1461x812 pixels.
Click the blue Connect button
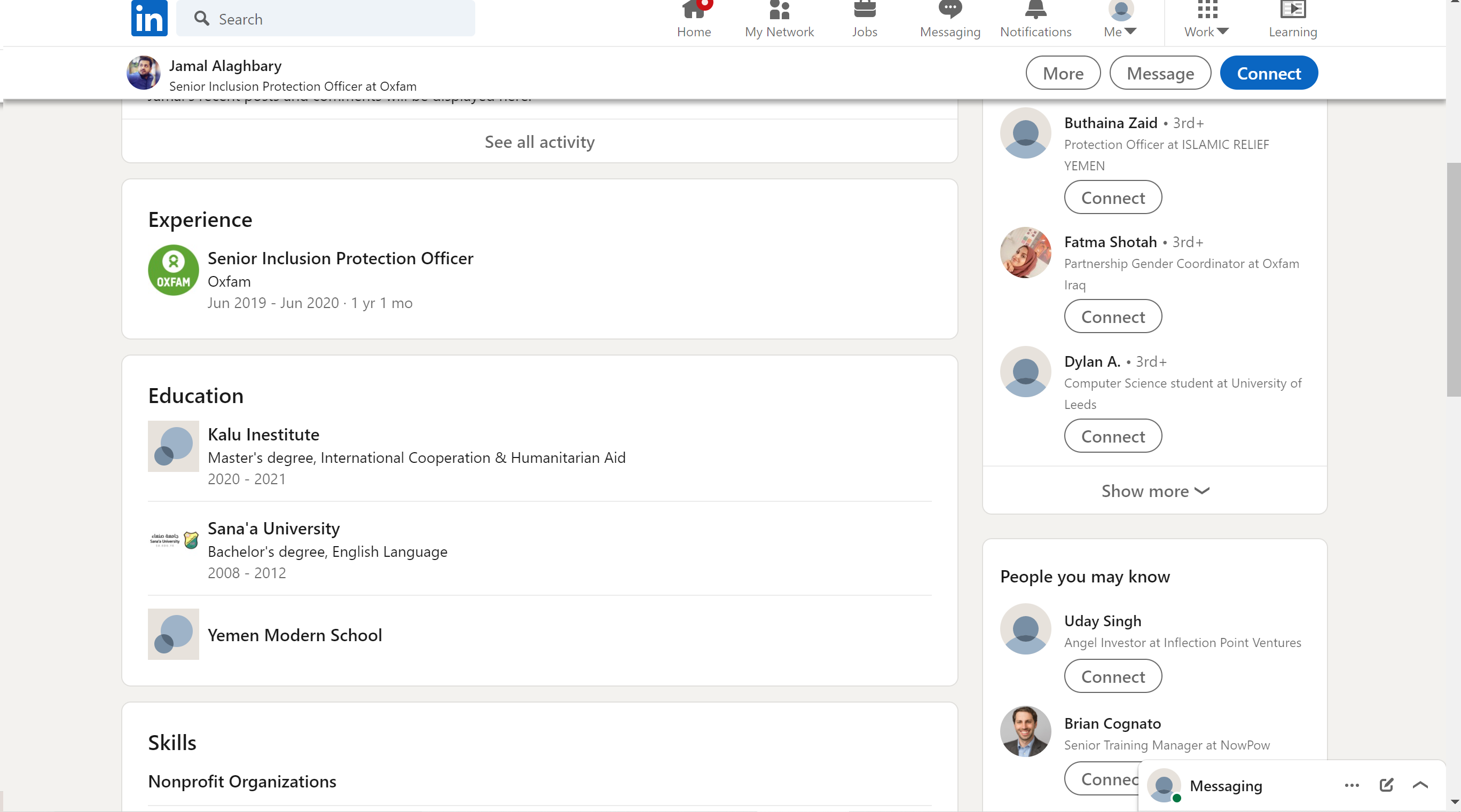coord(1268,73)
